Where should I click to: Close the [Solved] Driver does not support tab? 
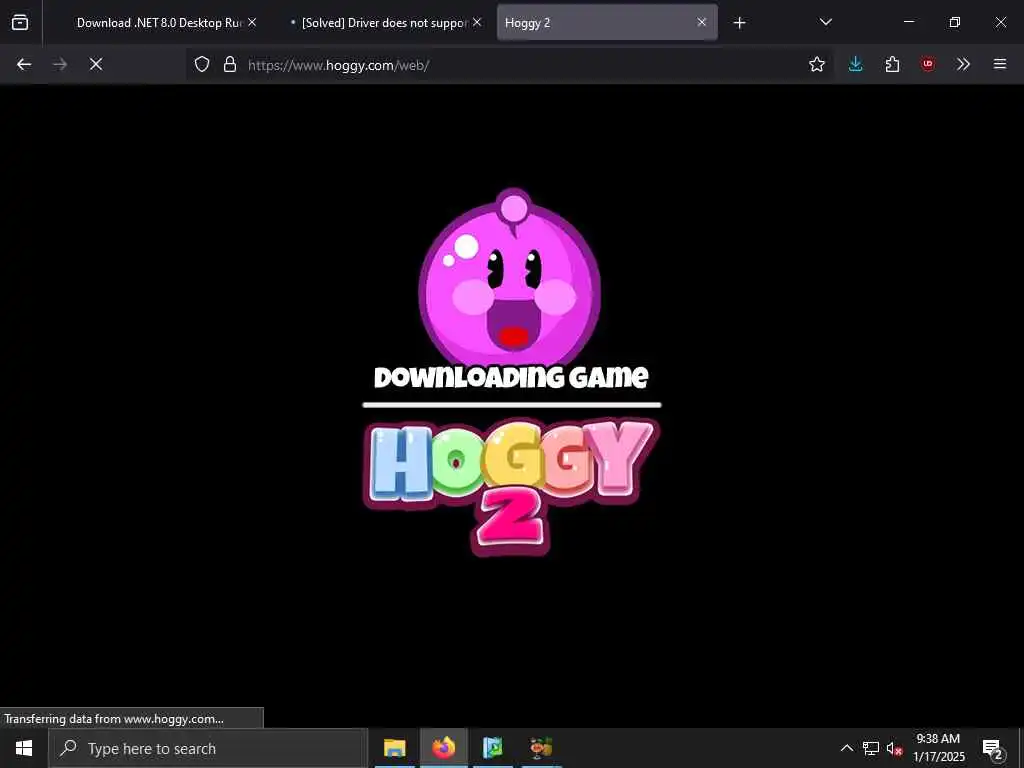tap(477, 22)
